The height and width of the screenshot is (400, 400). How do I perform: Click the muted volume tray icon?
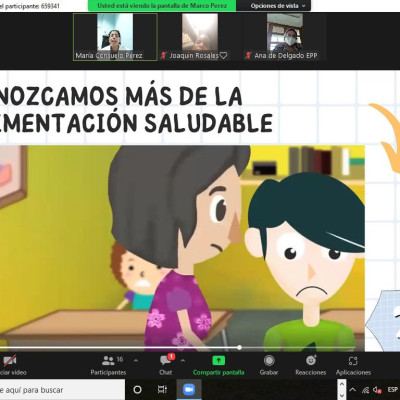(x=377, y=389)
